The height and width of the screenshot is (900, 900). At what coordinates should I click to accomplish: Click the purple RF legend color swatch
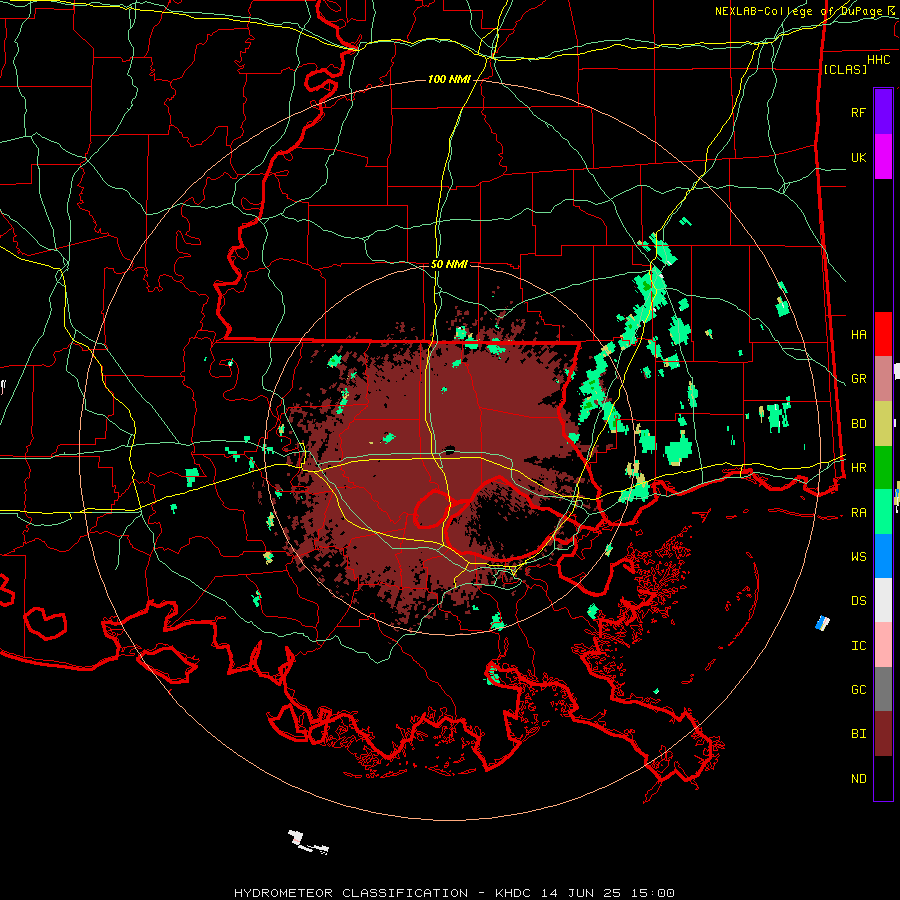coord(883,112)
